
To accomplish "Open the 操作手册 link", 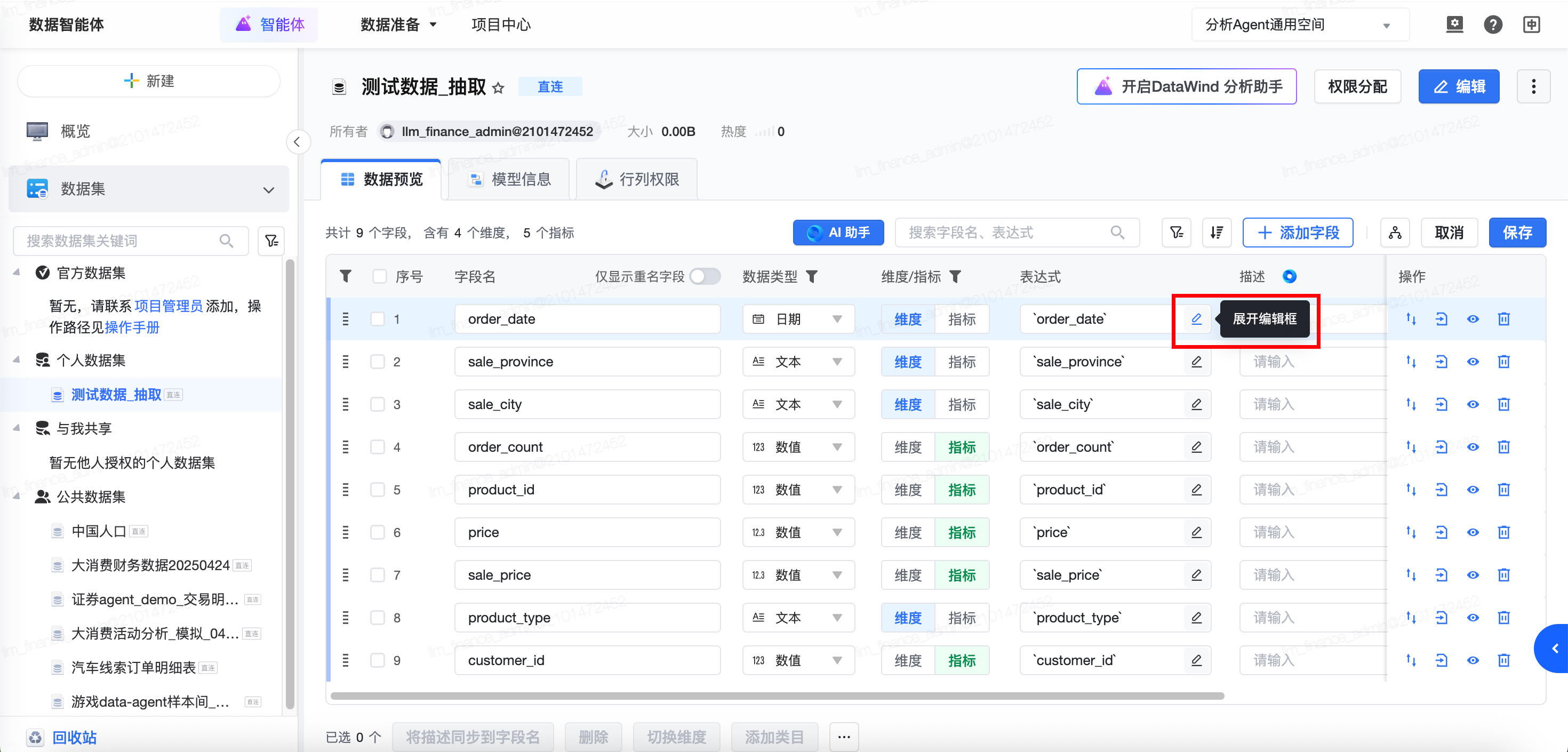I will pos(132,327).
